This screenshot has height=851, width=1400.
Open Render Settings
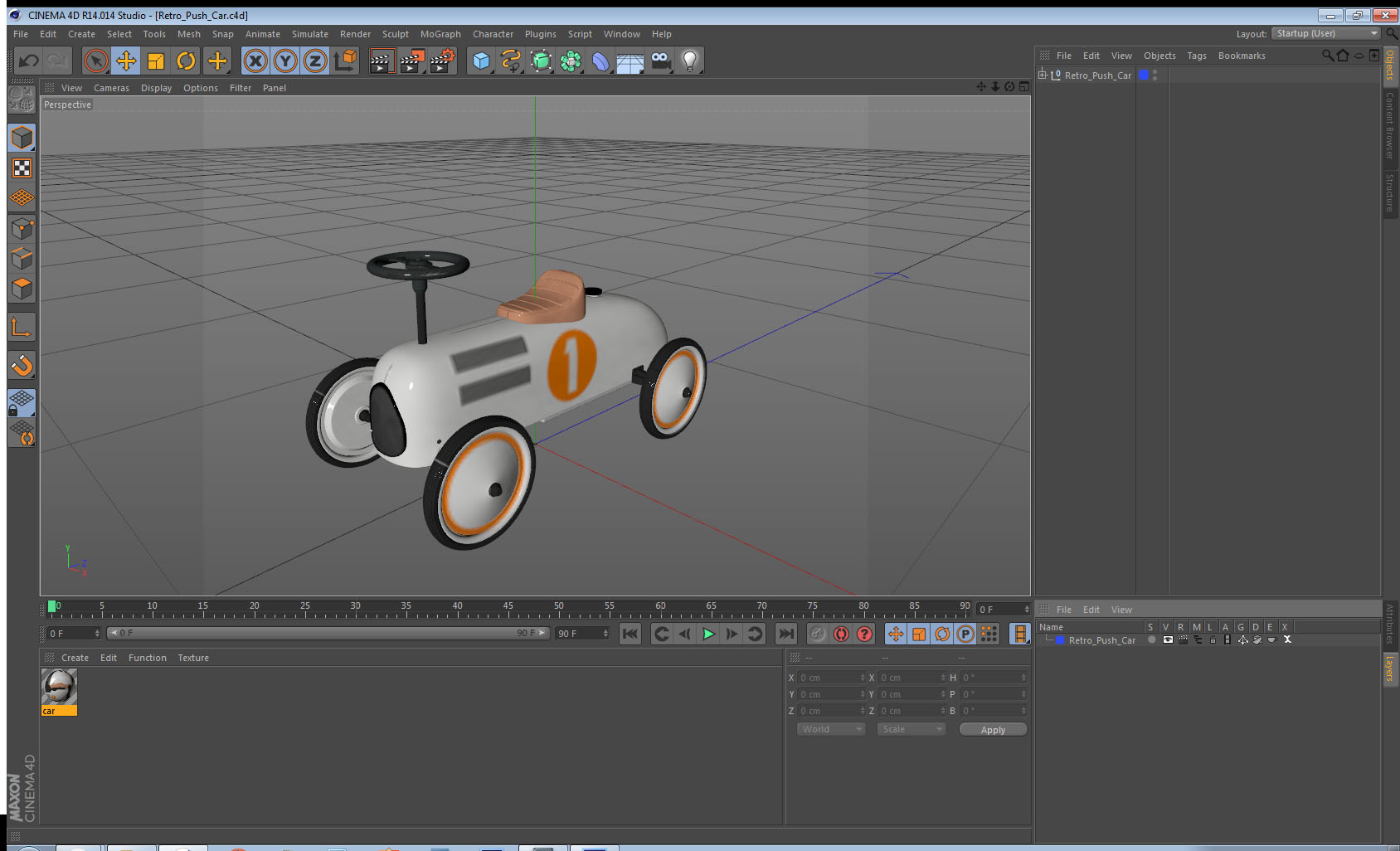click(x=443, y=61)
